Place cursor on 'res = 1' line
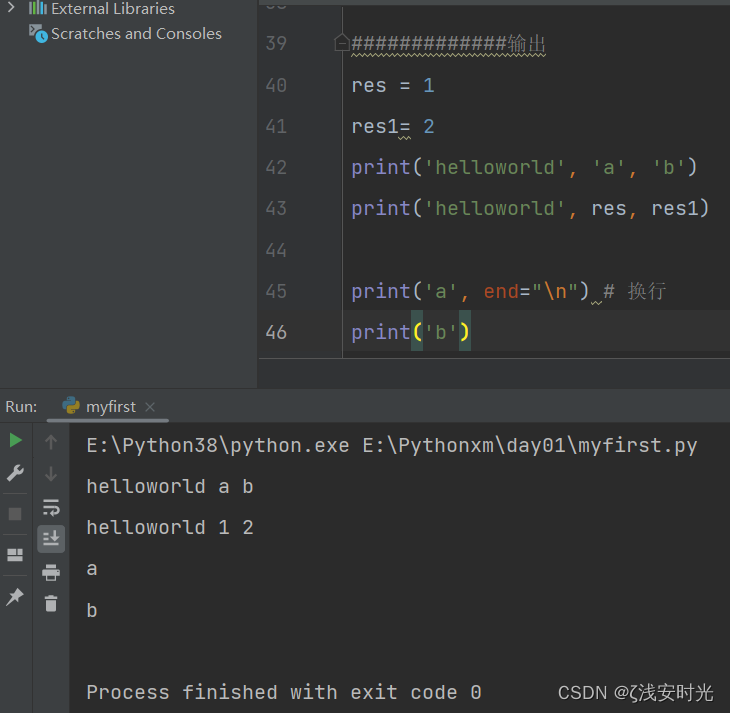 (393, 86)
